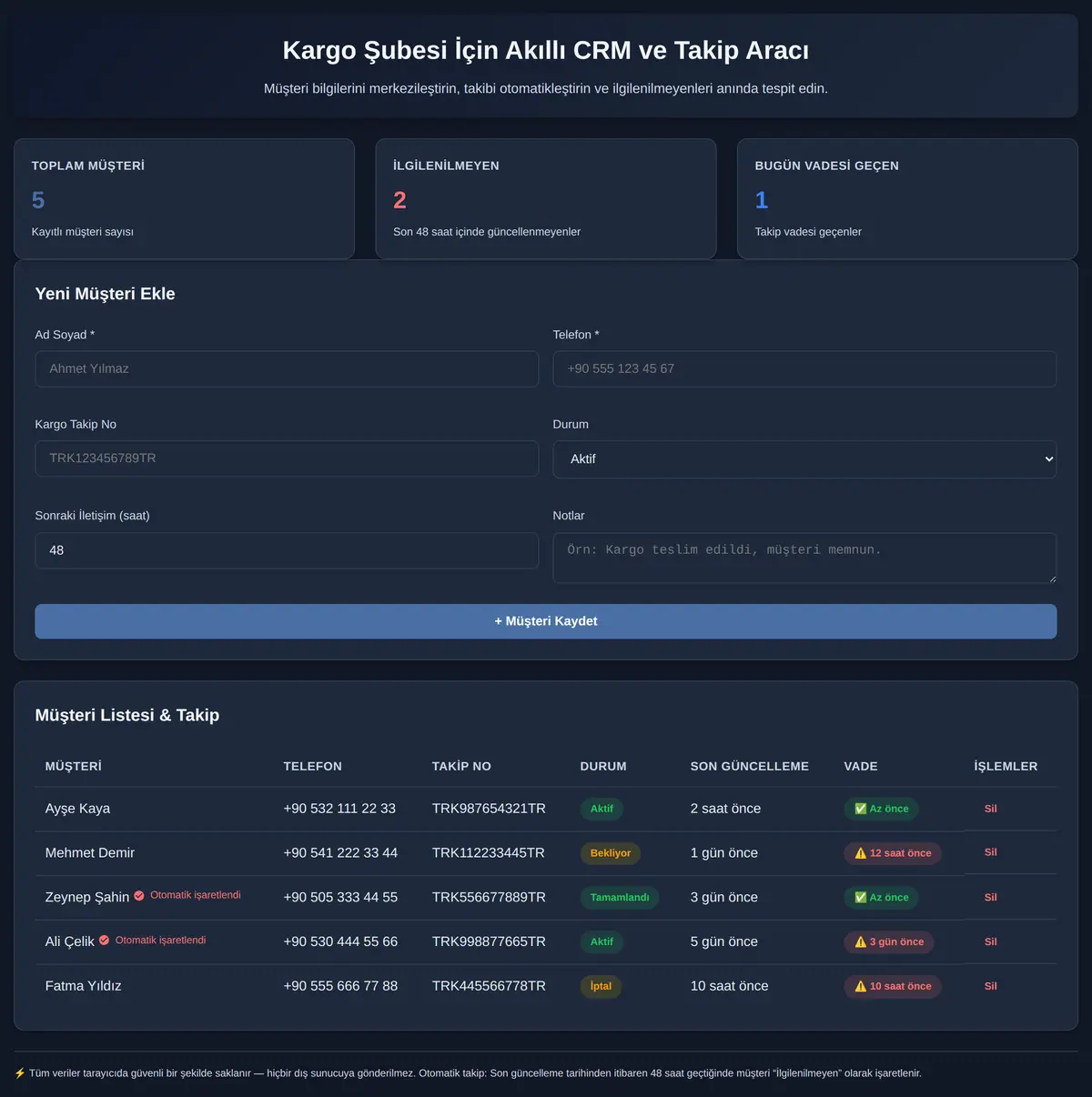Click the Müşteri column header
Image resolution: width=1092 pixels, height=1097 pixels.
pos(74,766)
